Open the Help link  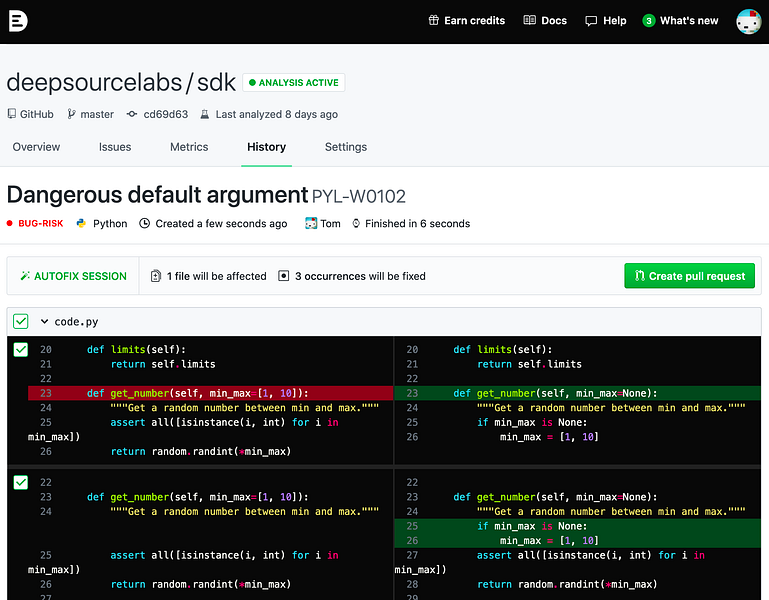coord(606,21)
